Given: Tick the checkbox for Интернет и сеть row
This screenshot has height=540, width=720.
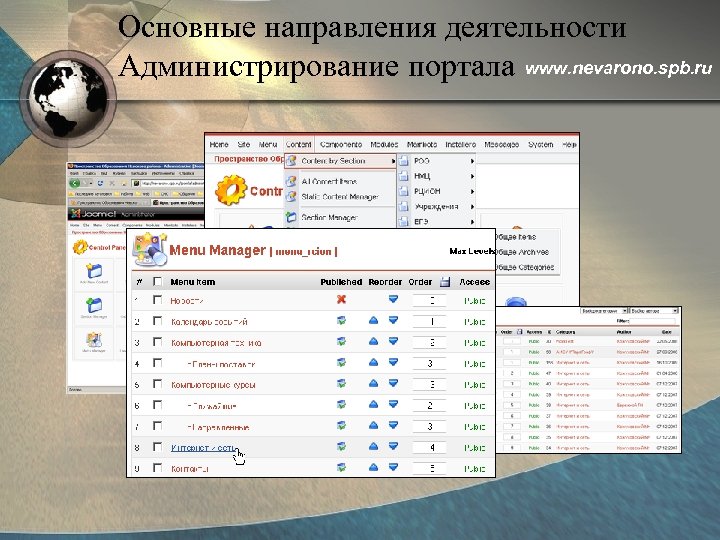Looking at the screenshot, I should 158,447.
